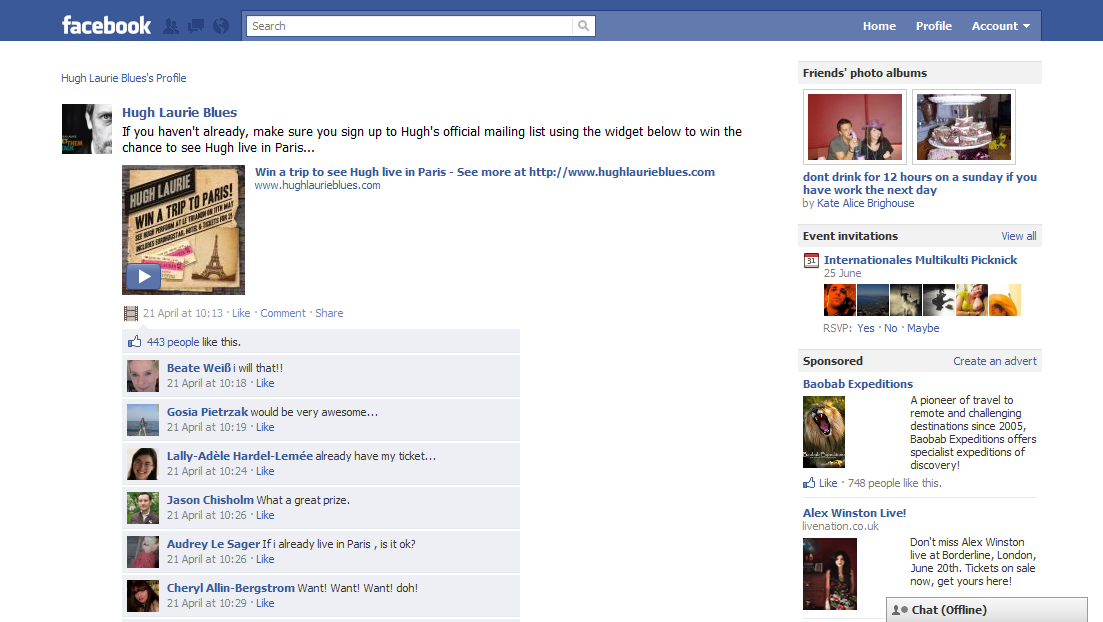Like Audrey Le Sager's comment
This screenshot has height=622, width=1103.
coord(265,559)
